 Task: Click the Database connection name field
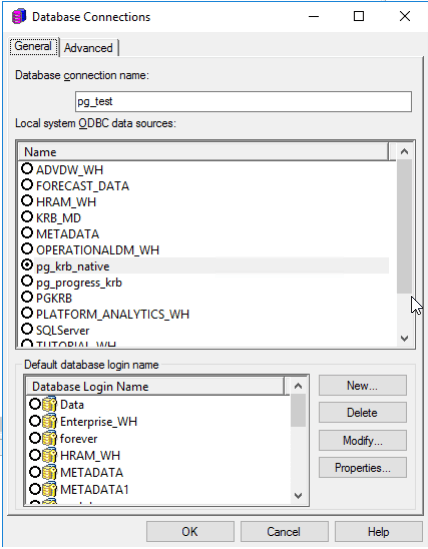(x=243, y=102)
